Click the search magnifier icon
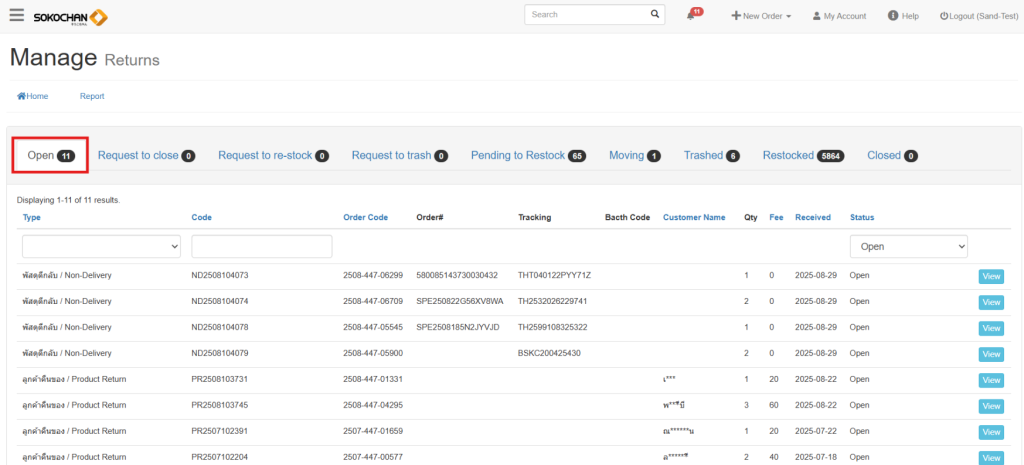Screen dimensions: 1024x465 pyautogui.click(x=655, y=15)
